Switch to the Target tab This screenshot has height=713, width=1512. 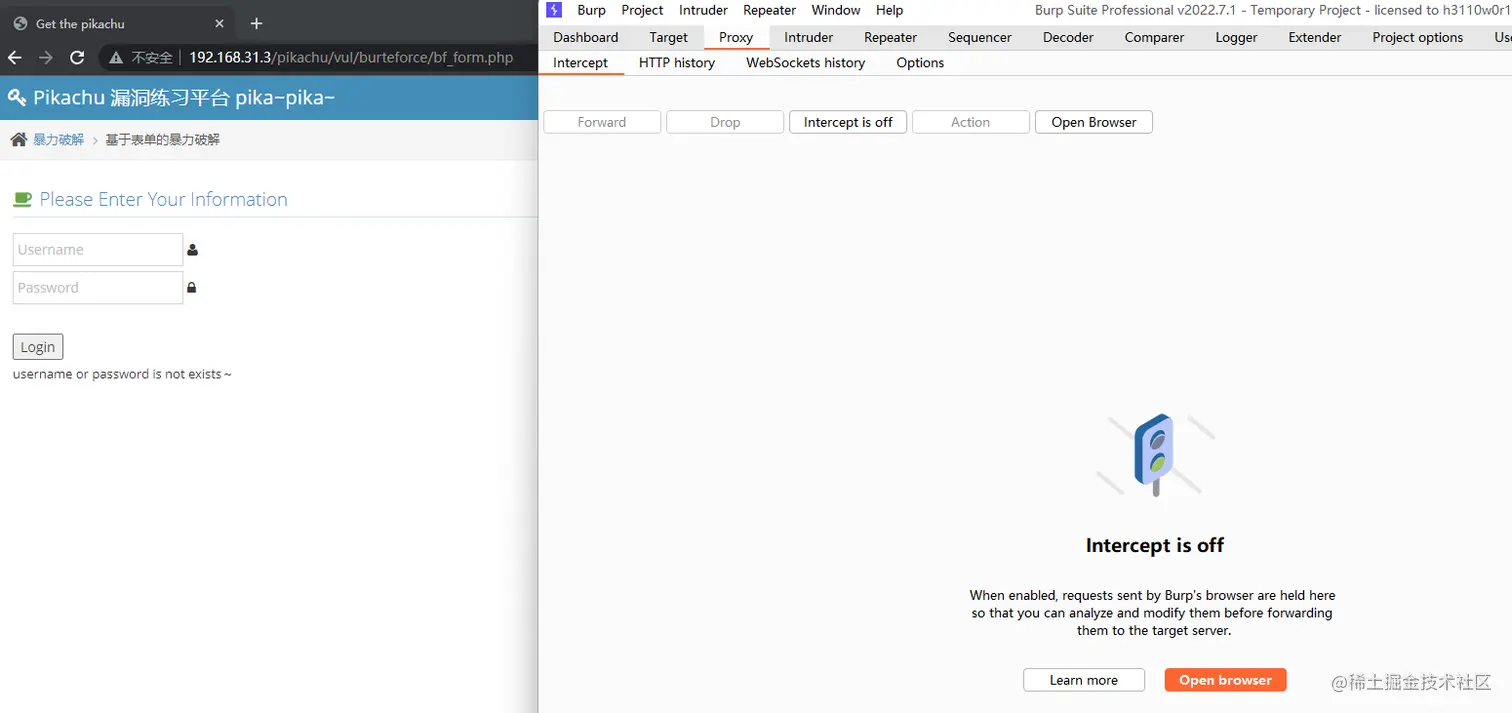(x=668, y=37)
